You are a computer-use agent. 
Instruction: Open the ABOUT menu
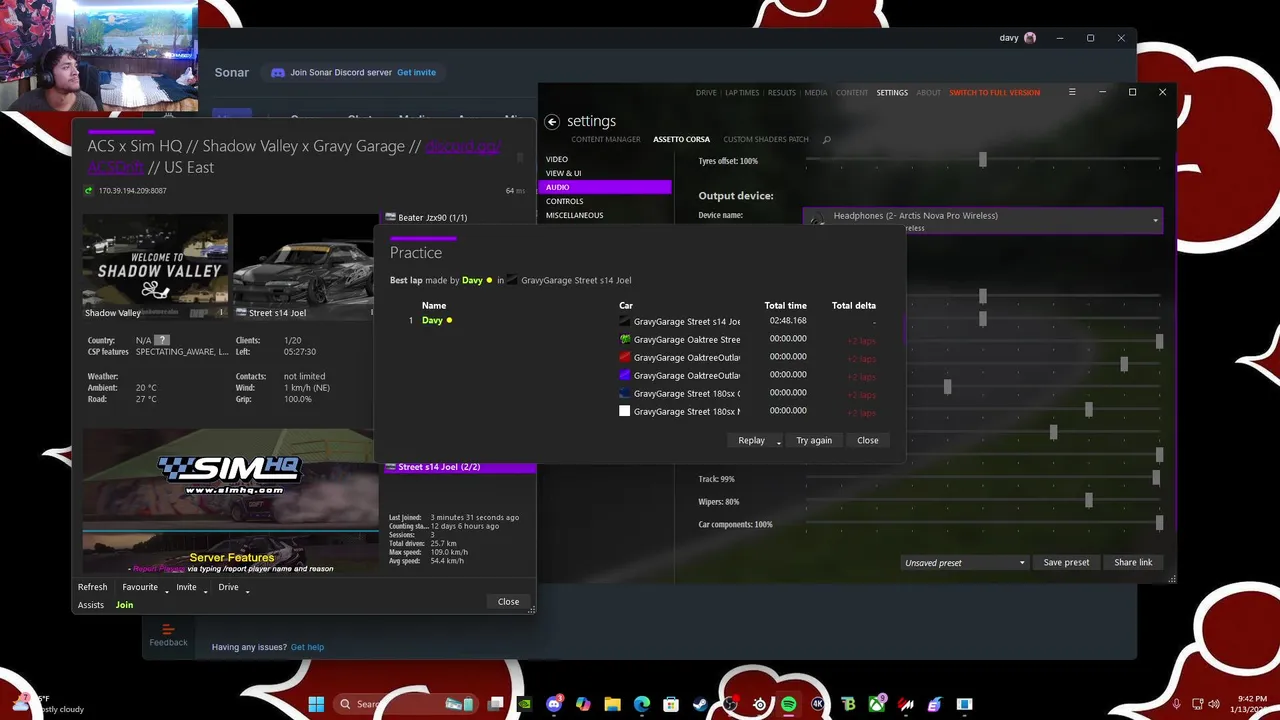929,92
